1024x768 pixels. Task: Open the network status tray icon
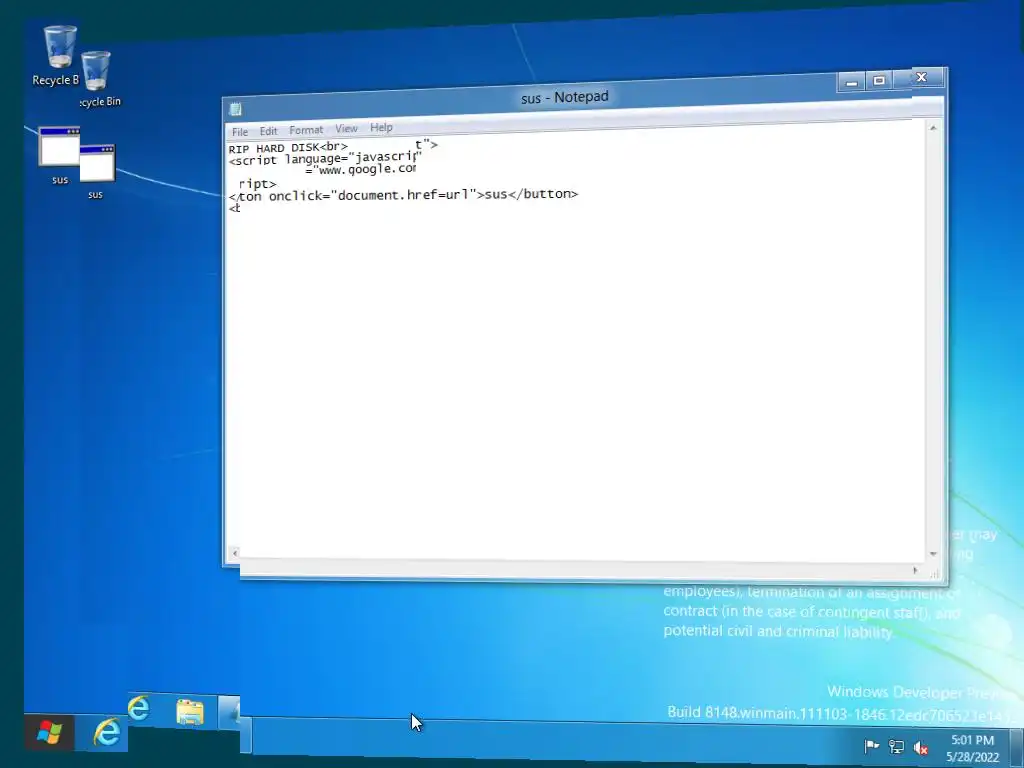[896, 746]
